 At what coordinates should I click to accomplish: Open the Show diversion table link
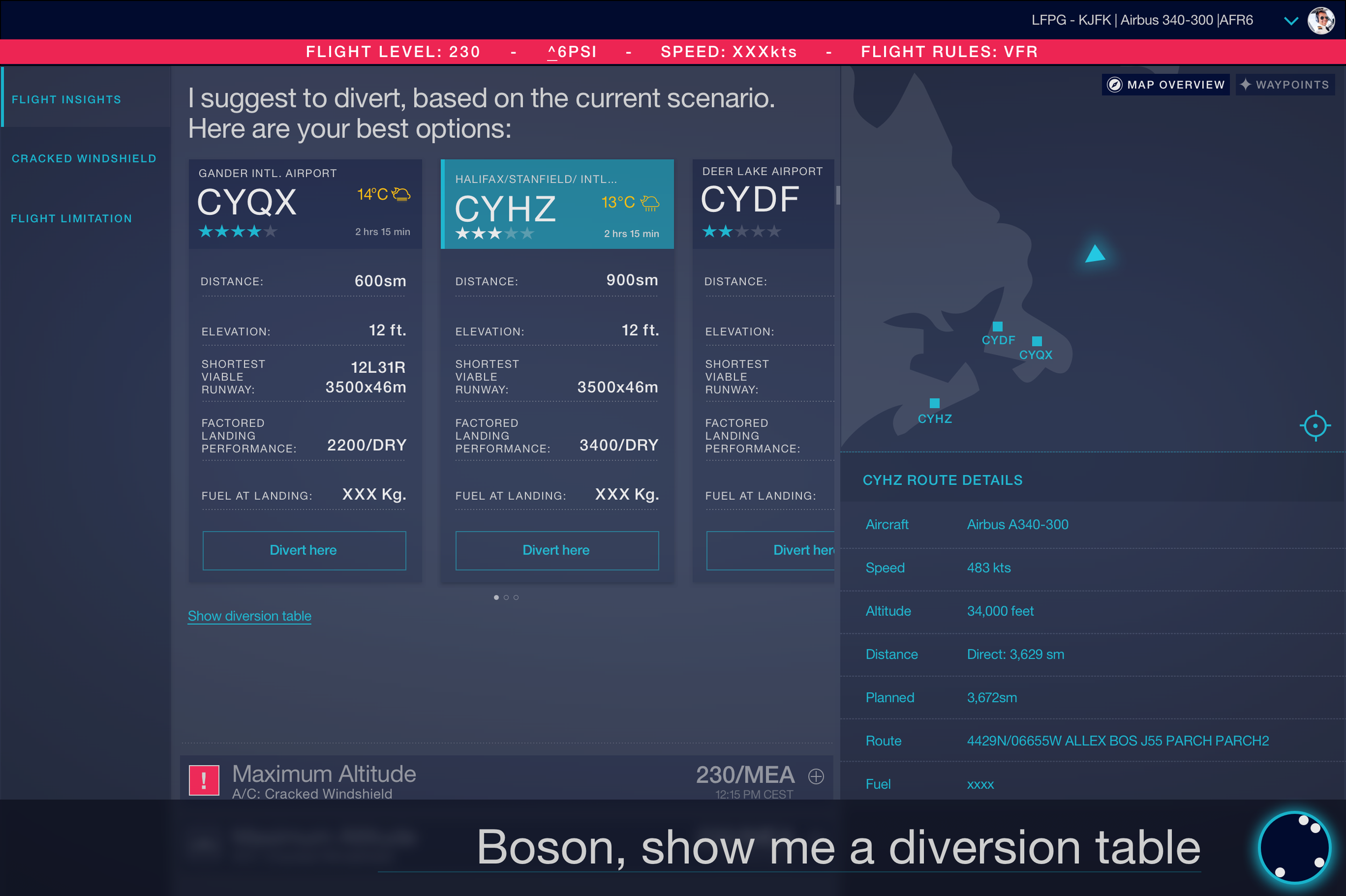pos(249,616)
